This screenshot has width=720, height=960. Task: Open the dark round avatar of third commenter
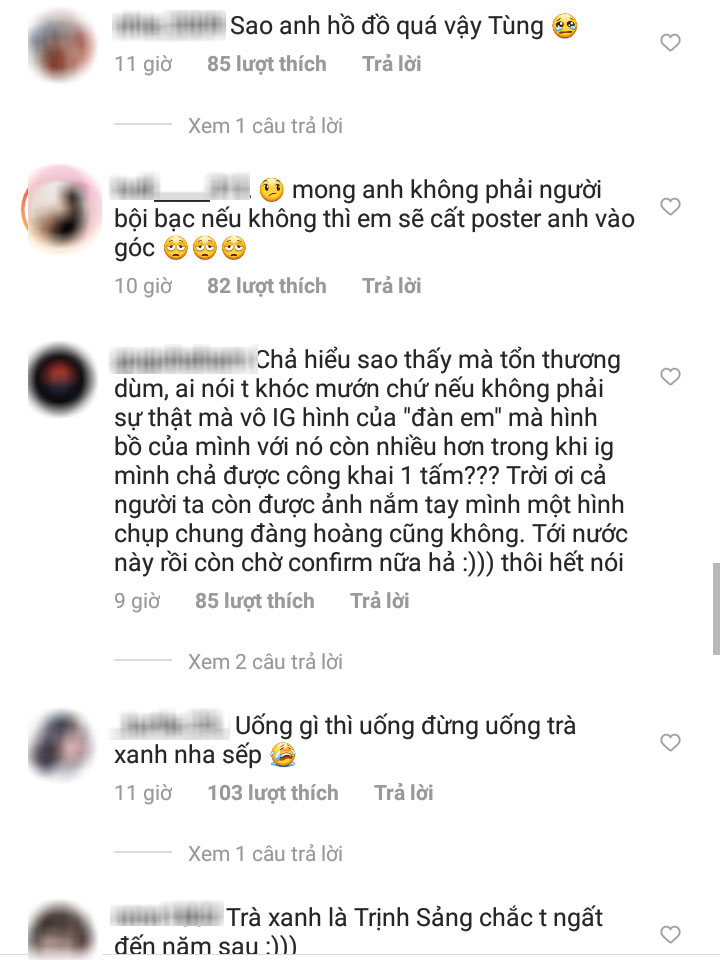[61, 380]
